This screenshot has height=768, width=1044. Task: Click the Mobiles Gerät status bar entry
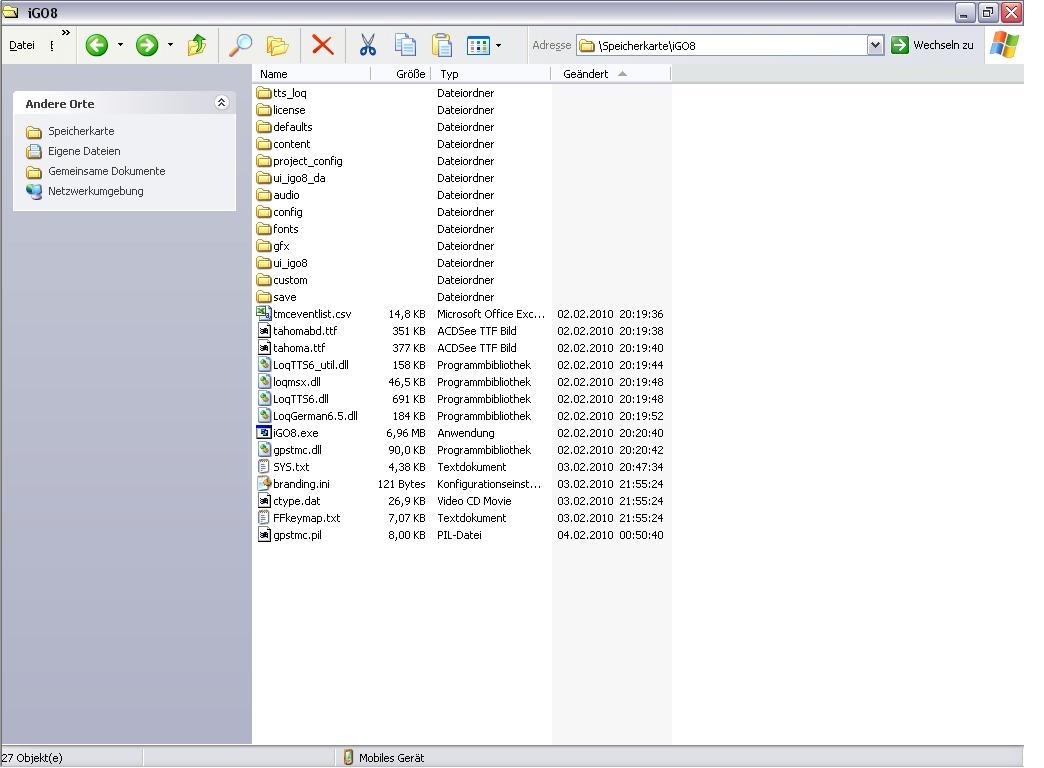[392, 757]
